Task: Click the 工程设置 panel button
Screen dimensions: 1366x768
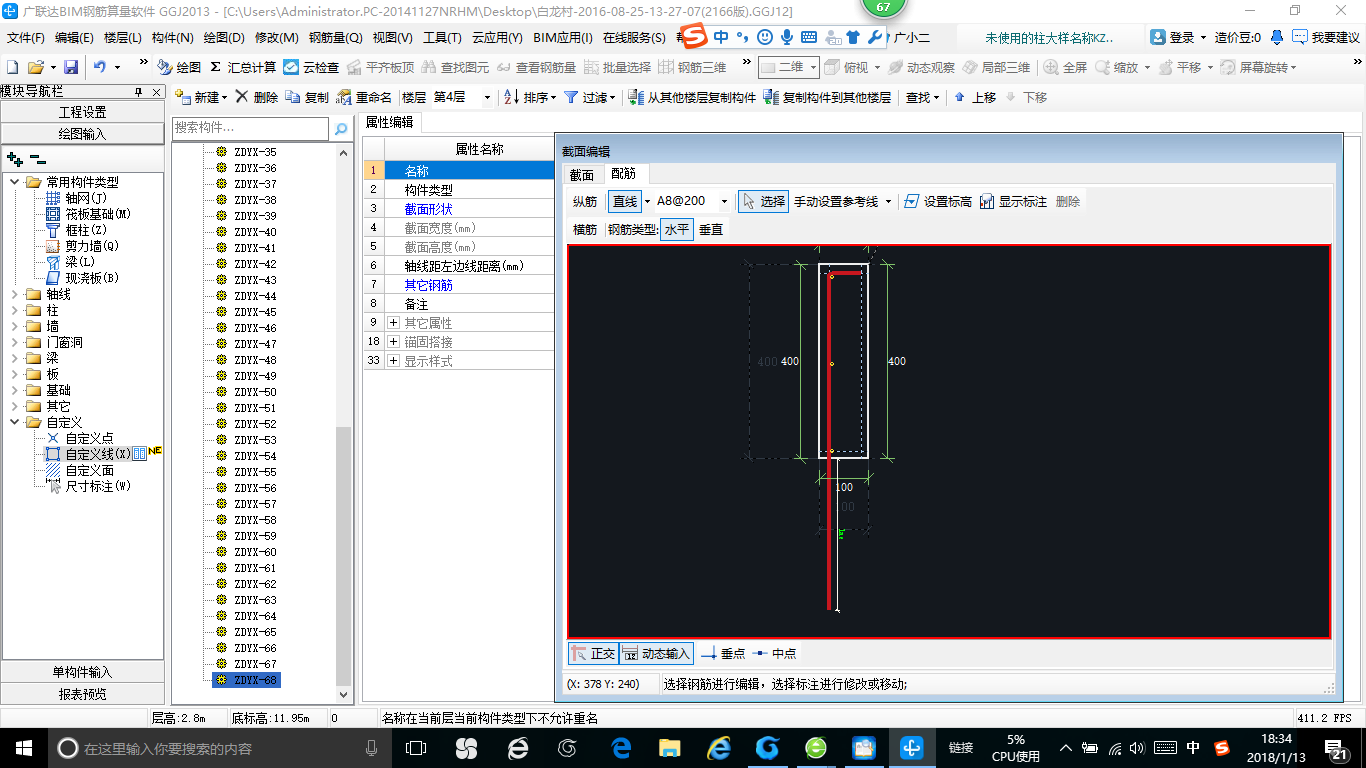Action: coord(82,112)
